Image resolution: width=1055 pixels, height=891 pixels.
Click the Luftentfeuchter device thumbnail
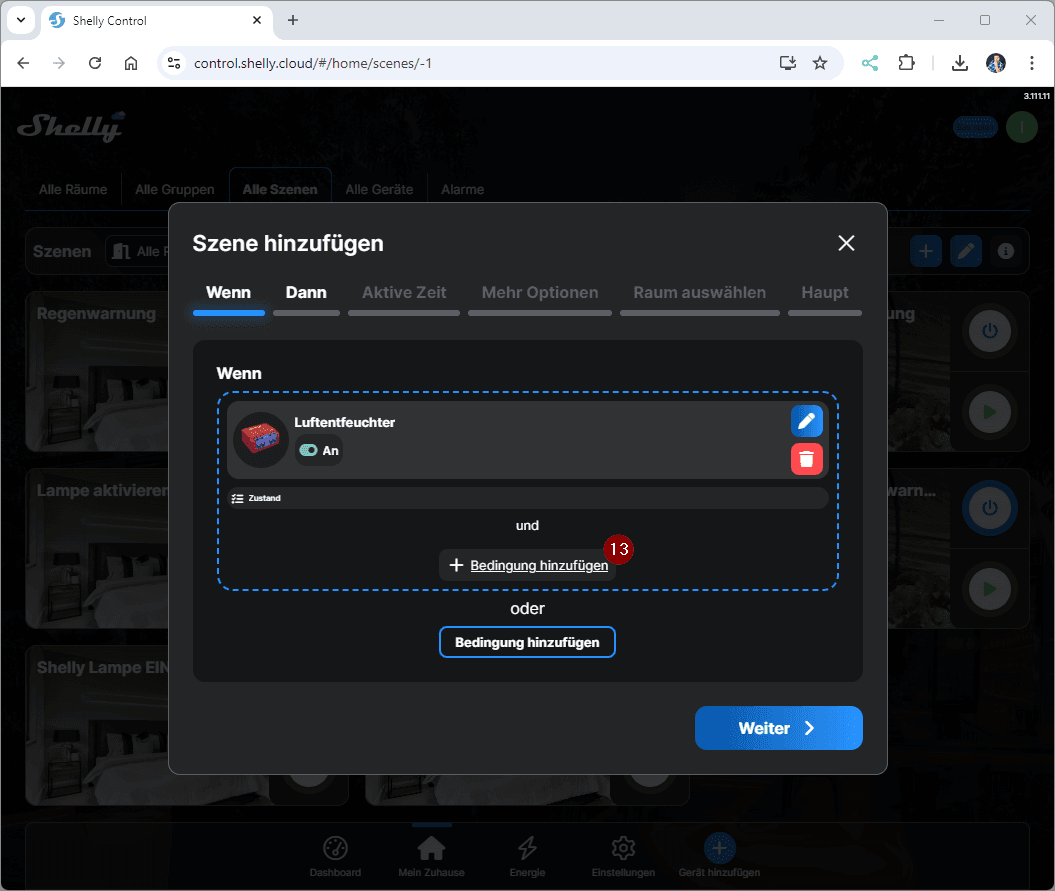click(x=260, y=439)
